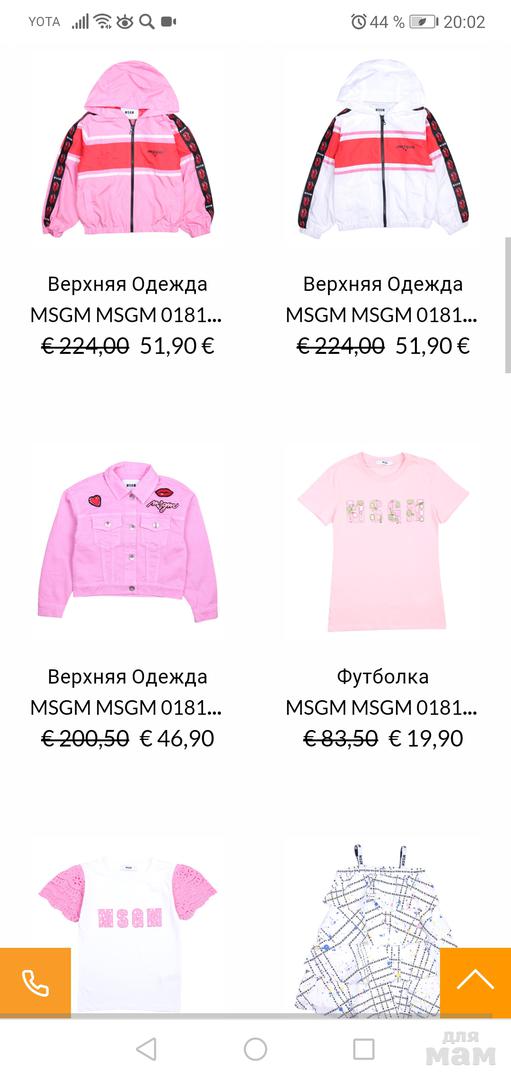Tap the Android home circle button
Image resolution: width=511 pixels, height=1080 pixels.
(256, 1049)
